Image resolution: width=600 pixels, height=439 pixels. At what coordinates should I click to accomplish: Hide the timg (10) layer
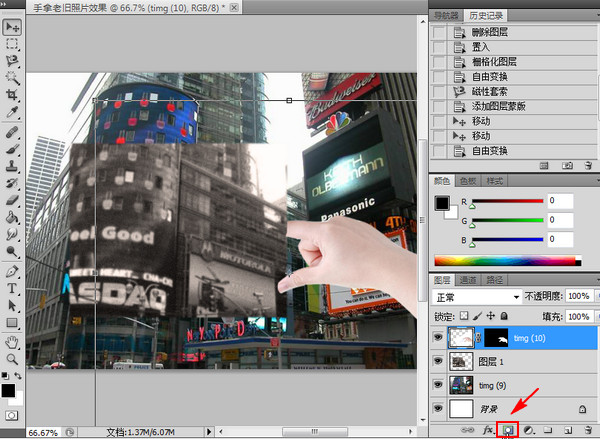(x=438, y=337)
